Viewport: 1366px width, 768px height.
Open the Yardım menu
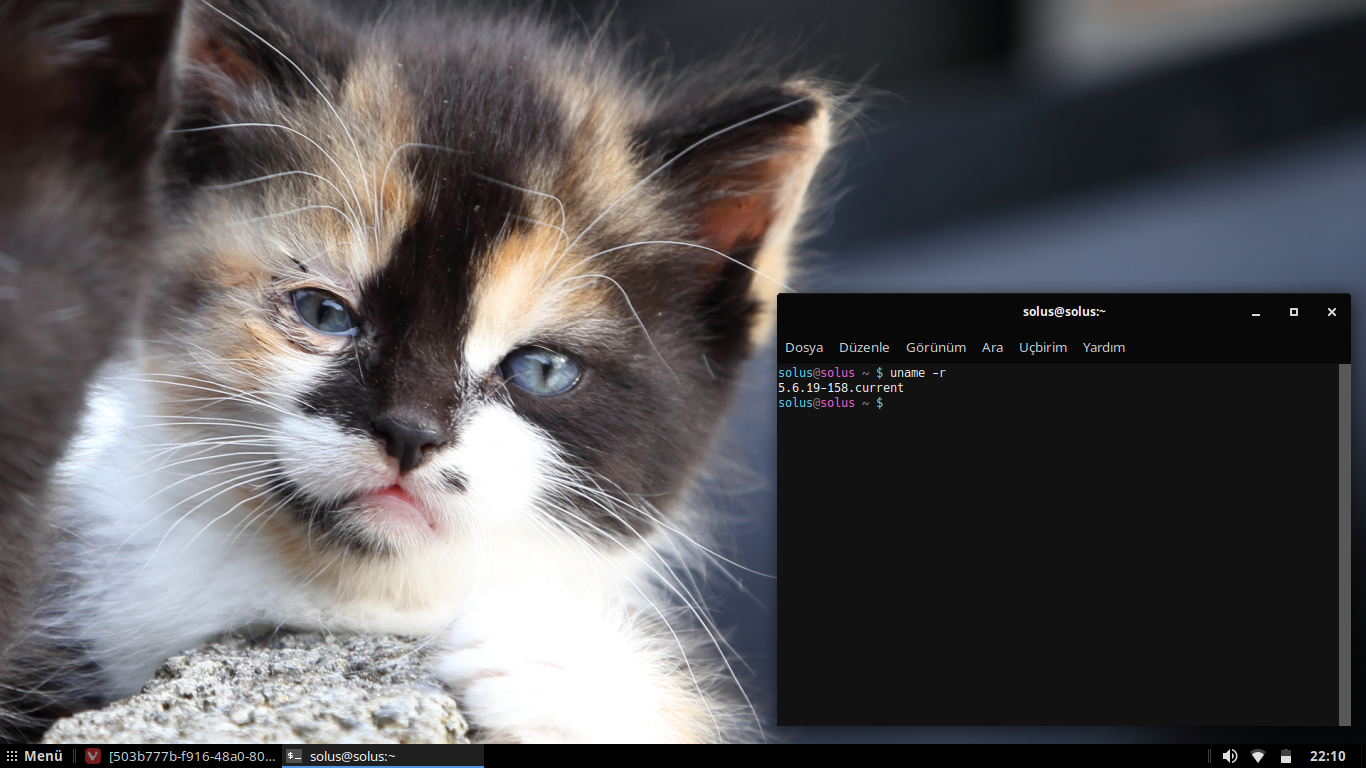pyautogui.click(x=1104, y=347)
